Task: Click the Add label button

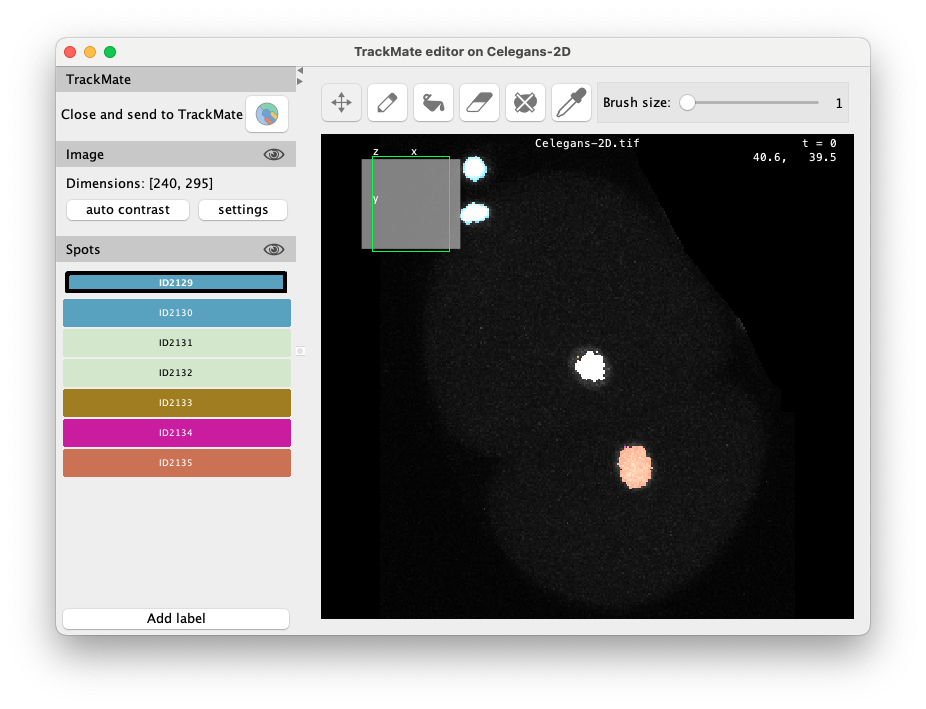Action: tap(176, 618)
